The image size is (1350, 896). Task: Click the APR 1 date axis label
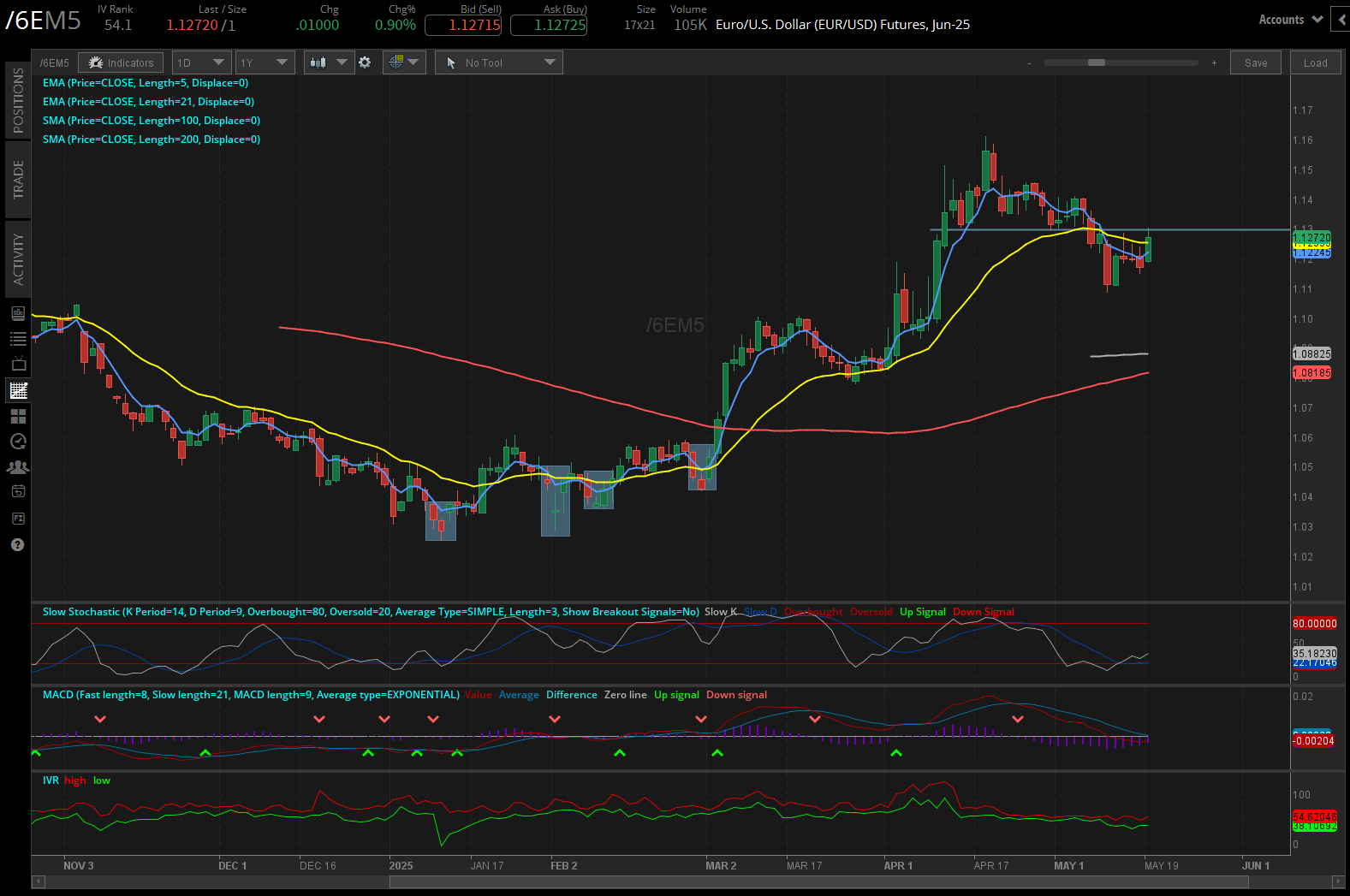pos(898,865)
